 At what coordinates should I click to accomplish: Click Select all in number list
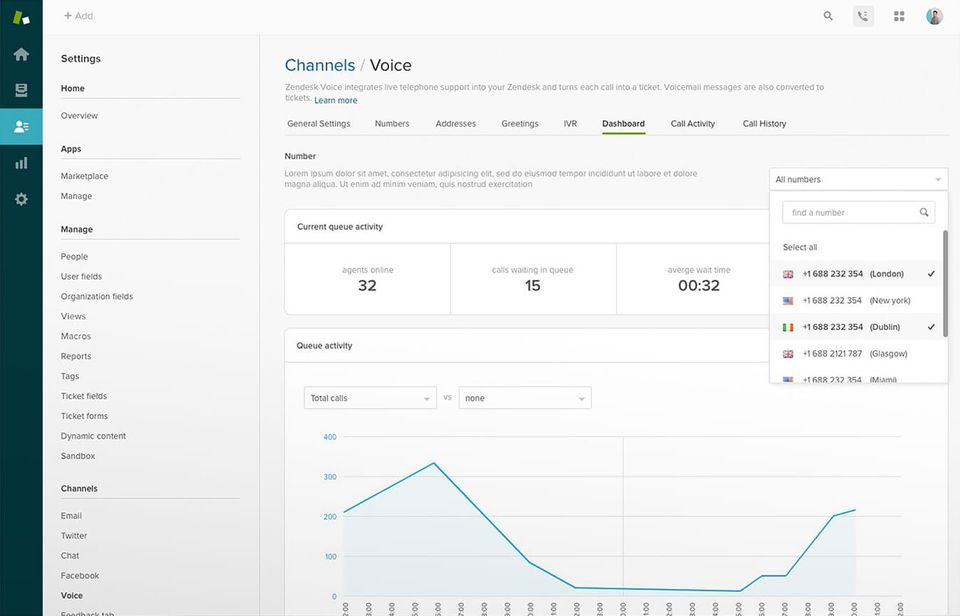pos(800,247)
